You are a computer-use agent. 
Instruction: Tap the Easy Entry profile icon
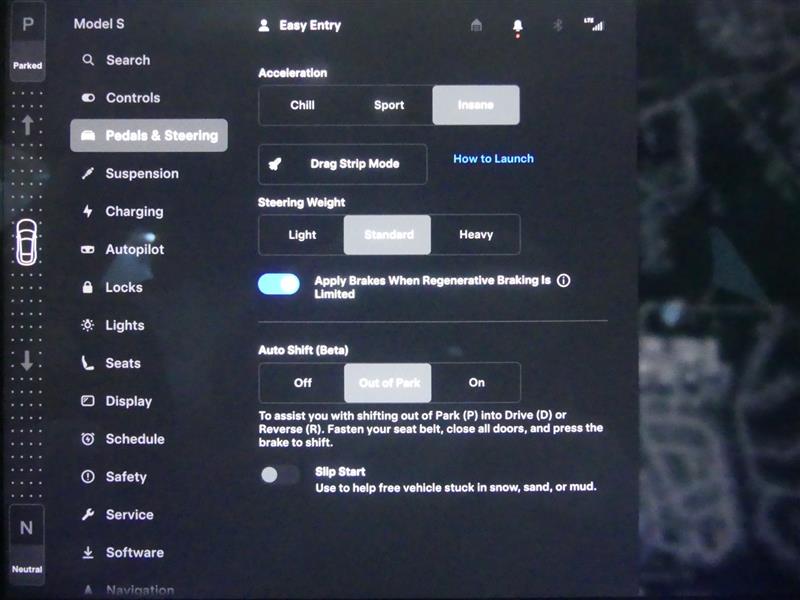[x=264, y=25]
